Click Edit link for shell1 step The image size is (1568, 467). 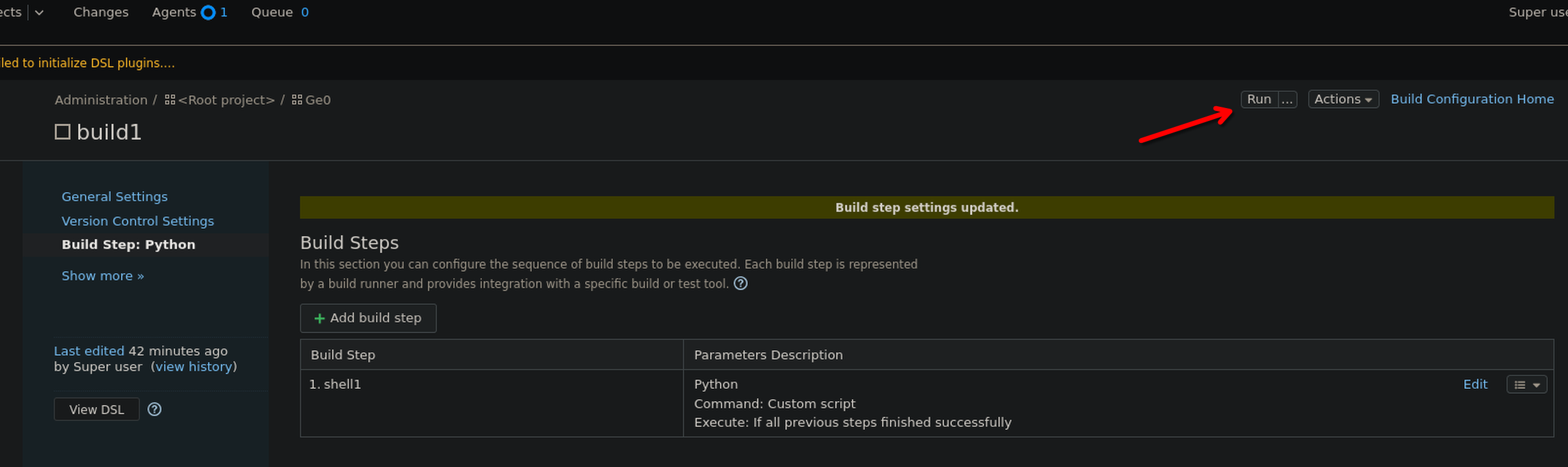tap(1475, 384)
